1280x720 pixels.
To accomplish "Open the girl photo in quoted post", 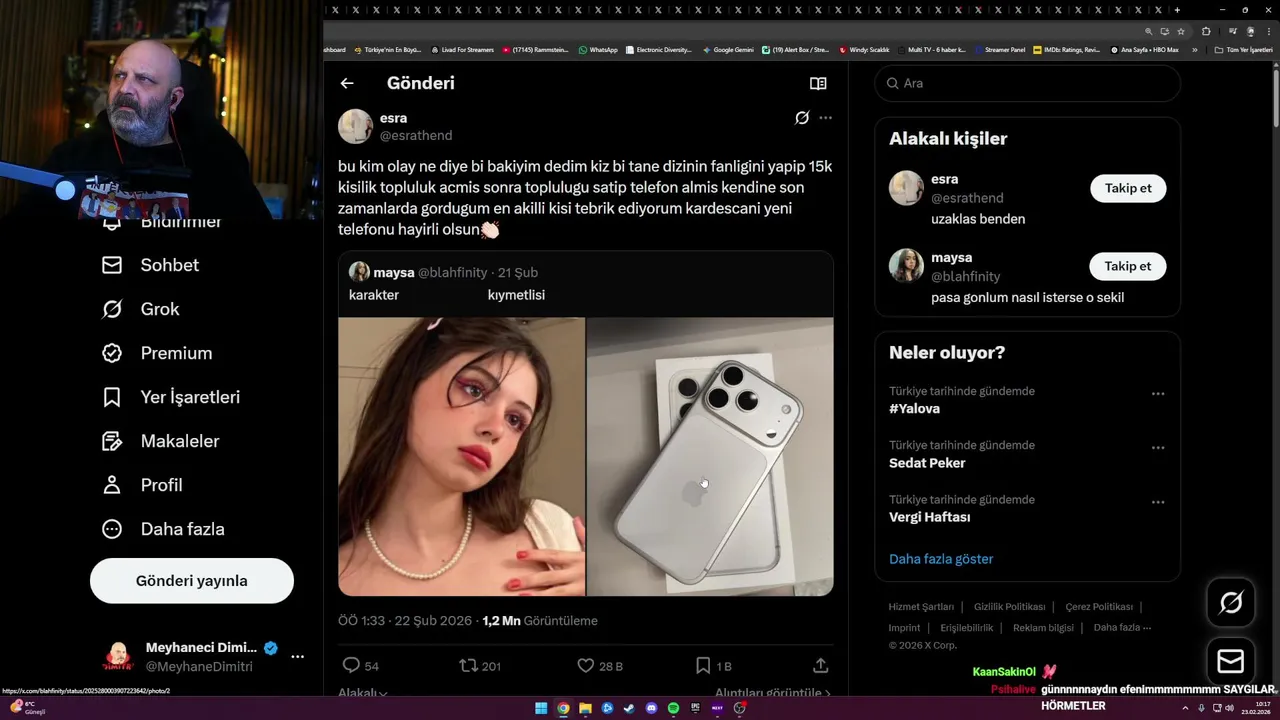I will click(461, 457).
